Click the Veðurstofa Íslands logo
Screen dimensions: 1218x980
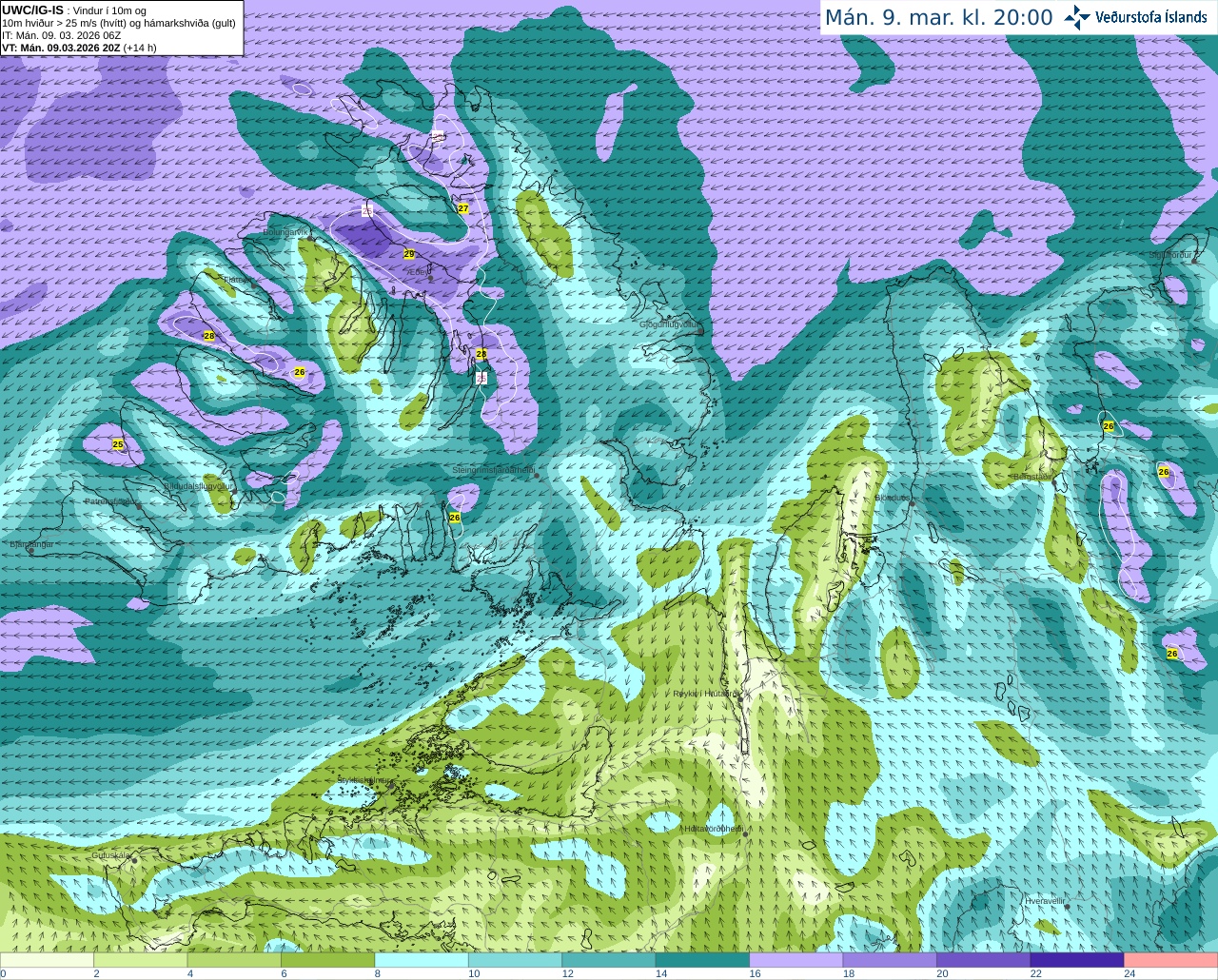1135,17
